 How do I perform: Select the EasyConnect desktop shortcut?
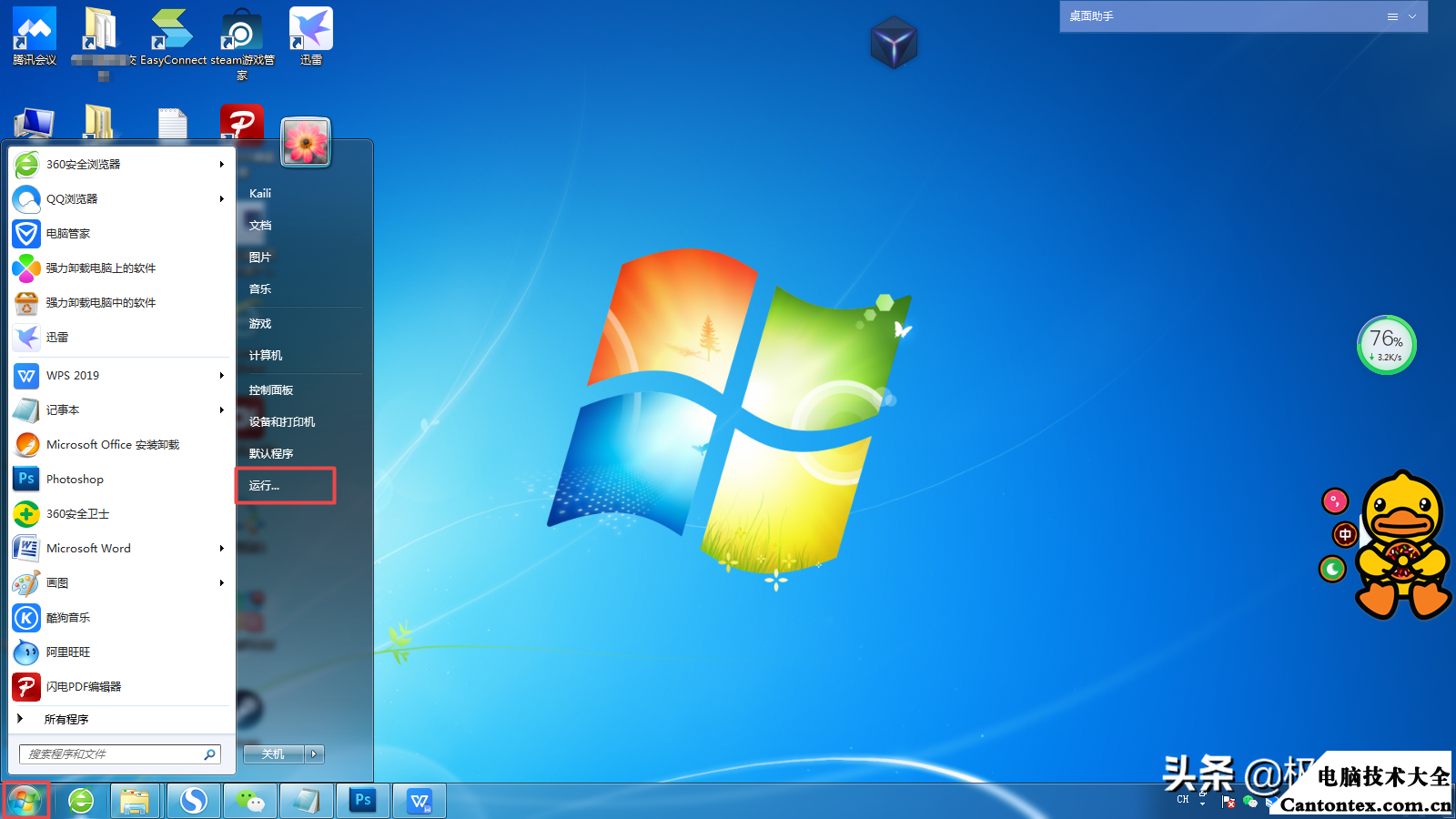tap(173, 36)
